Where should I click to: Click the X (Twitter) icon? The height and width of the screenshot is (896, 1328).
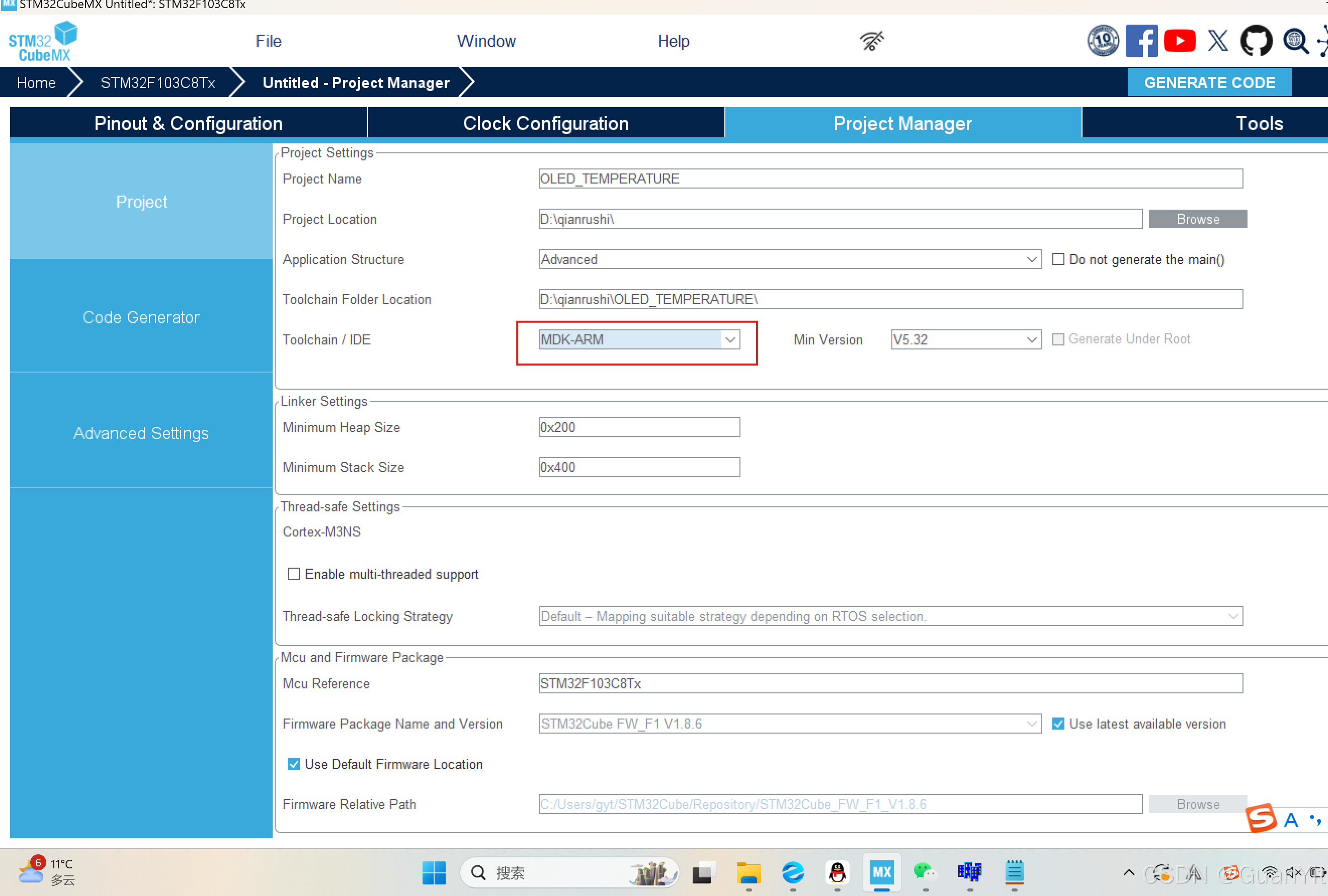pos(1218,41)
